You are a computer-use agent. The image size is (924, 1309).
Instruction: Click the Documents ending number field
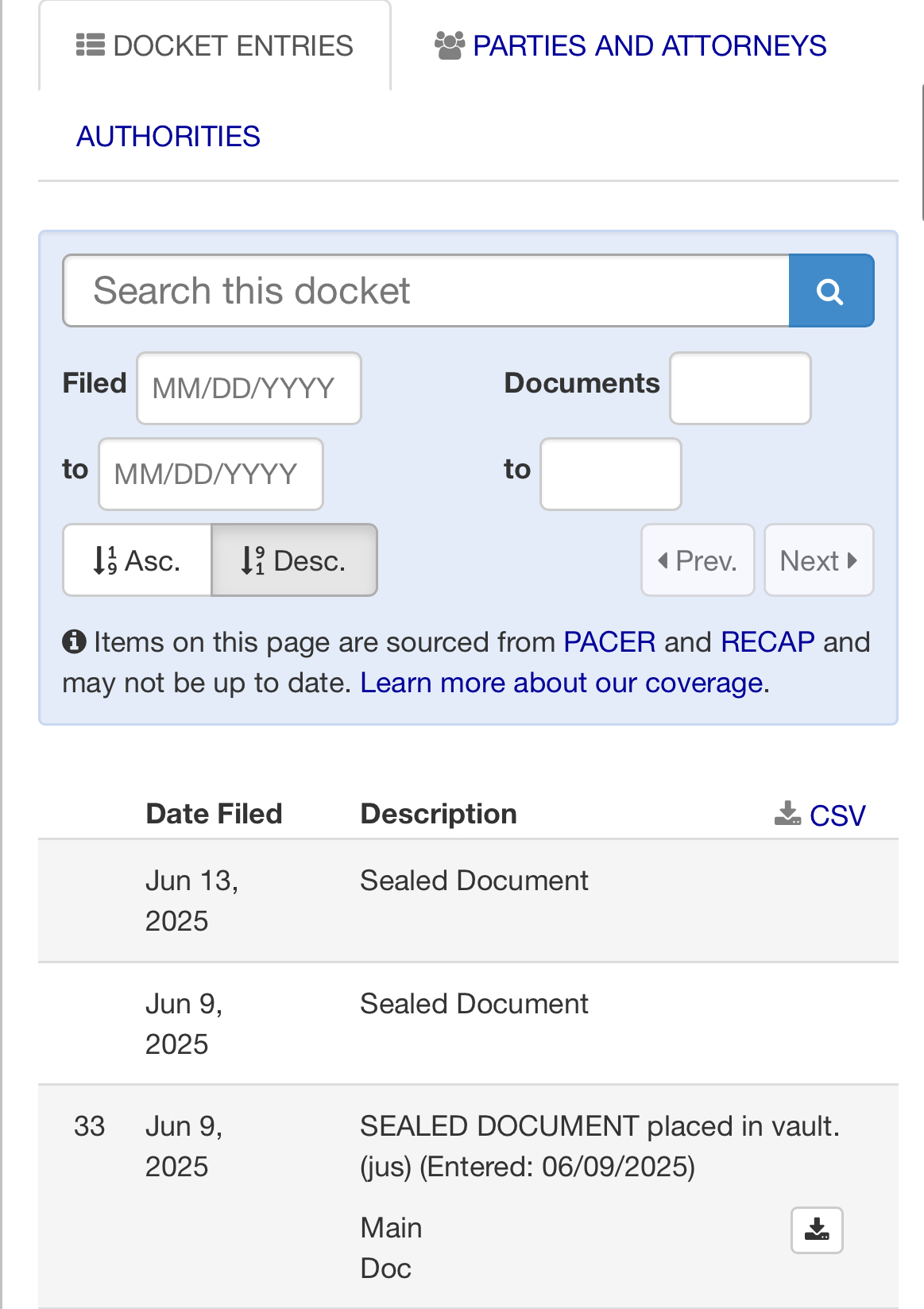[610, 474]
